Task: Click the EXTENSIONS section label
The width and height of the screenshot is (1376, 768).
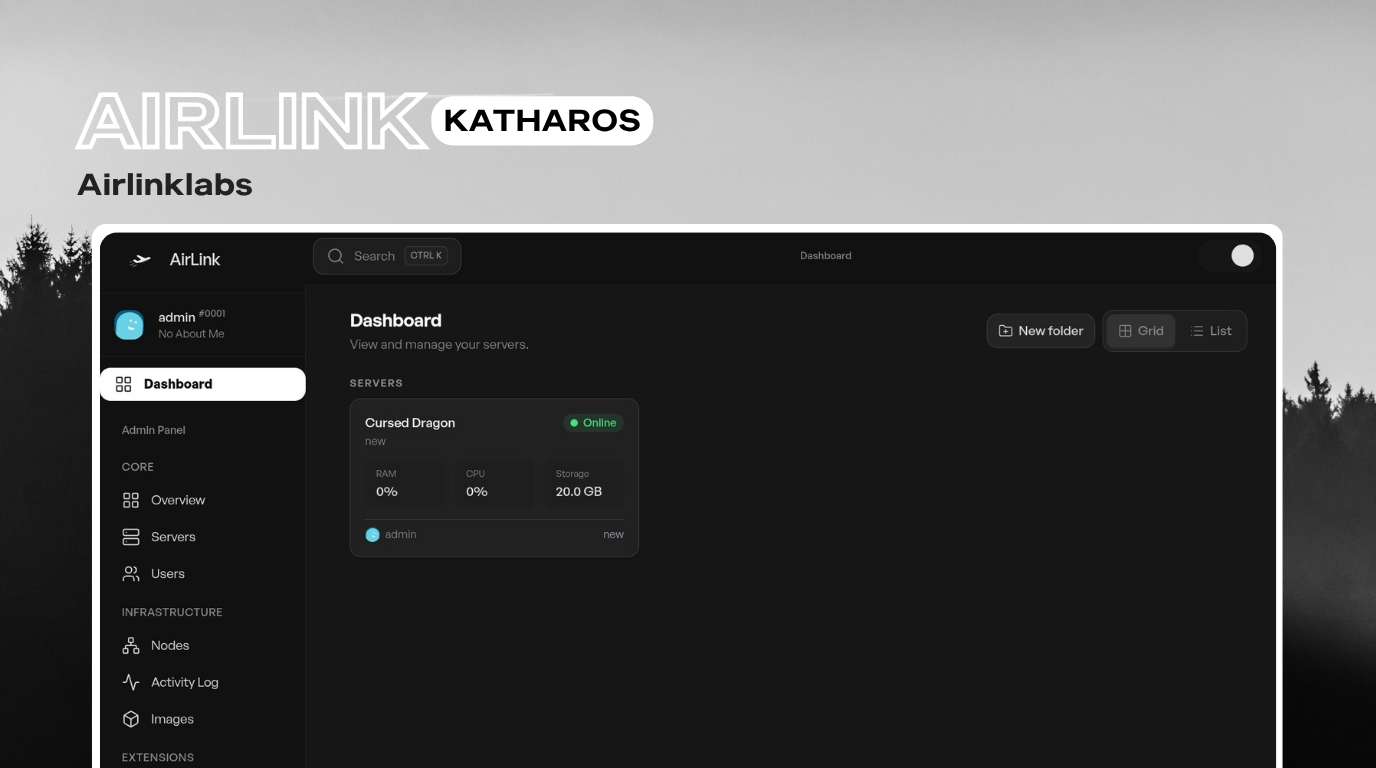Action: [x=158, y=757]
